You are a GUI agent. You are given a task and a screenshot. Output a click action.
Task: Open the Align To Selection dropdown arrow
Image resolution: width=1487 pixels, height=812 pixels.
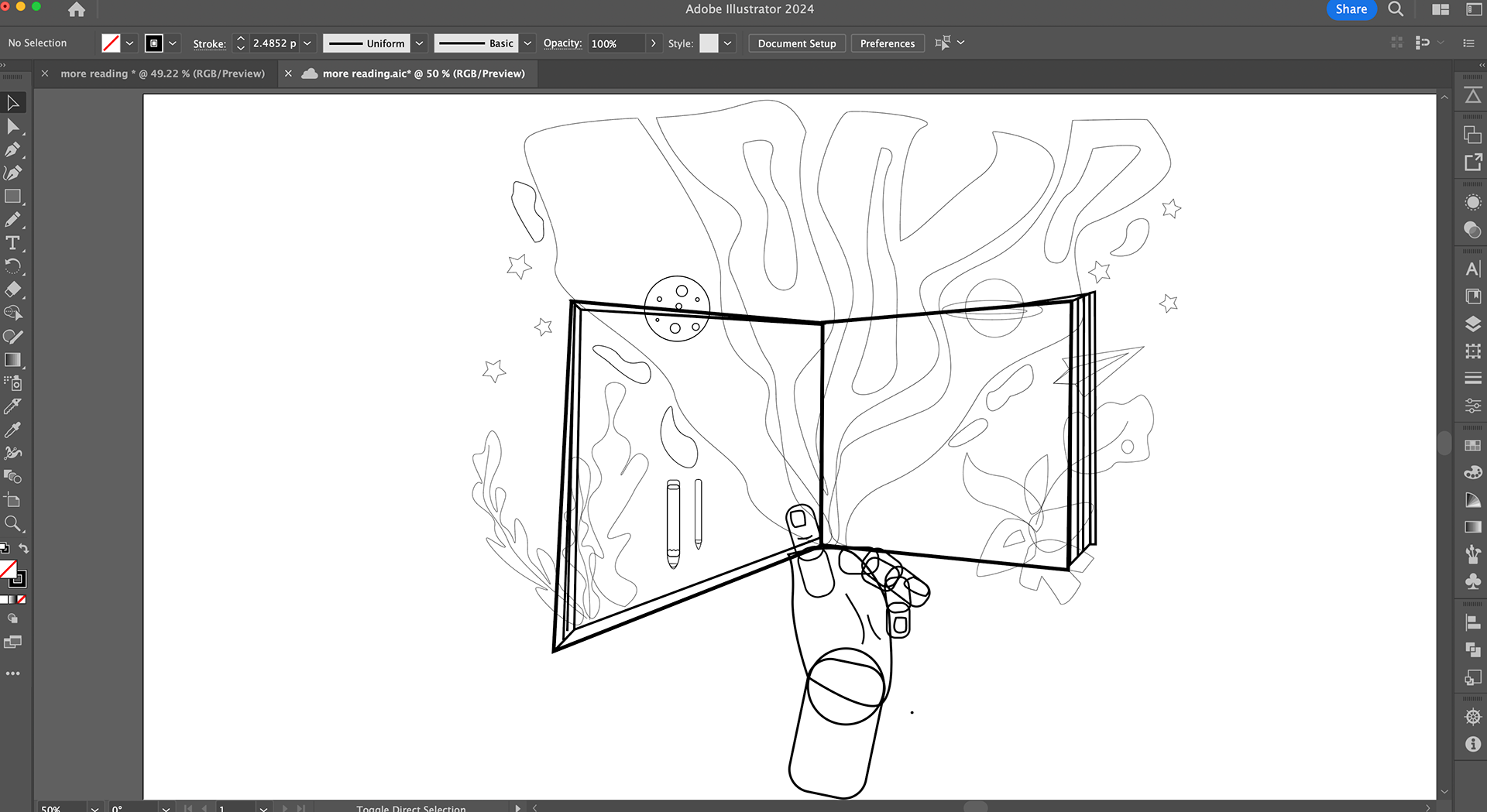pos(961,43)
